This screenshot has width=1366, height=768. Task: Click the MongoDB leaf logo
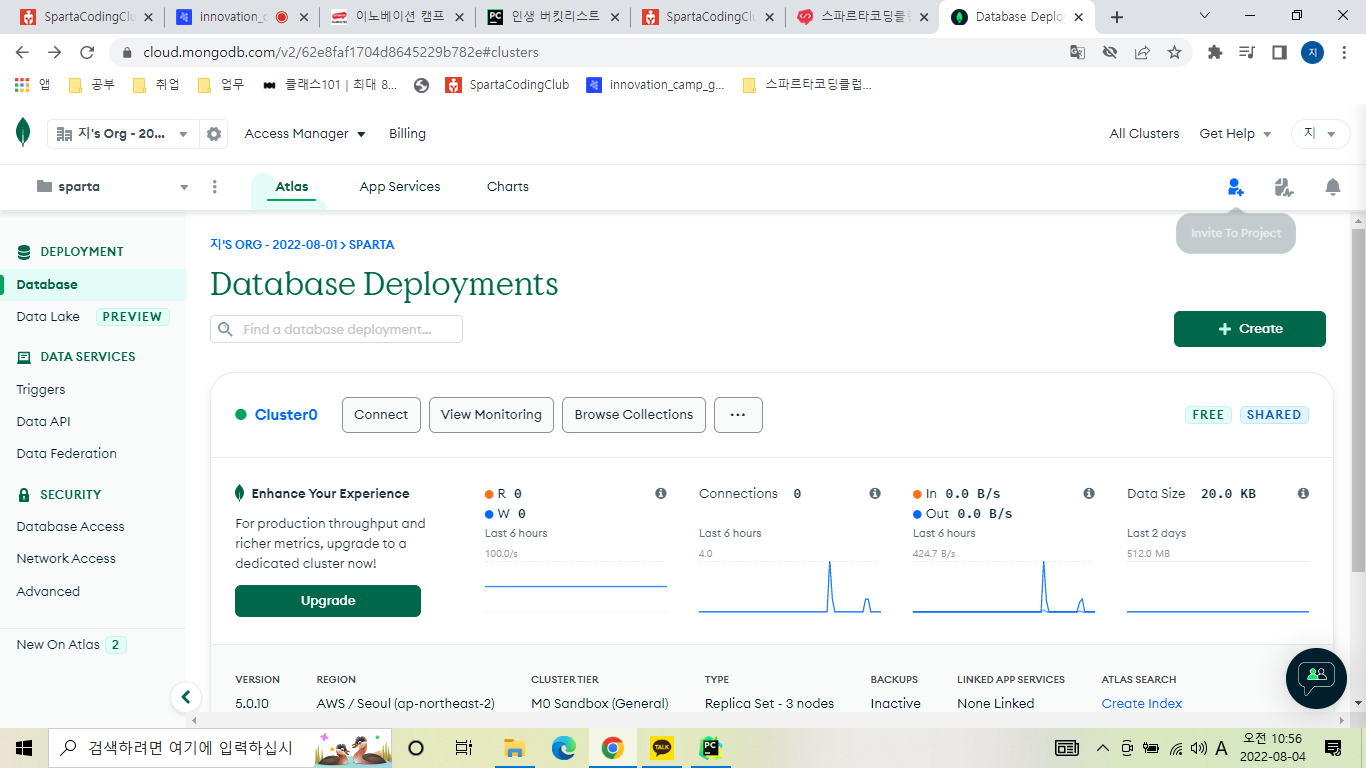23,133
